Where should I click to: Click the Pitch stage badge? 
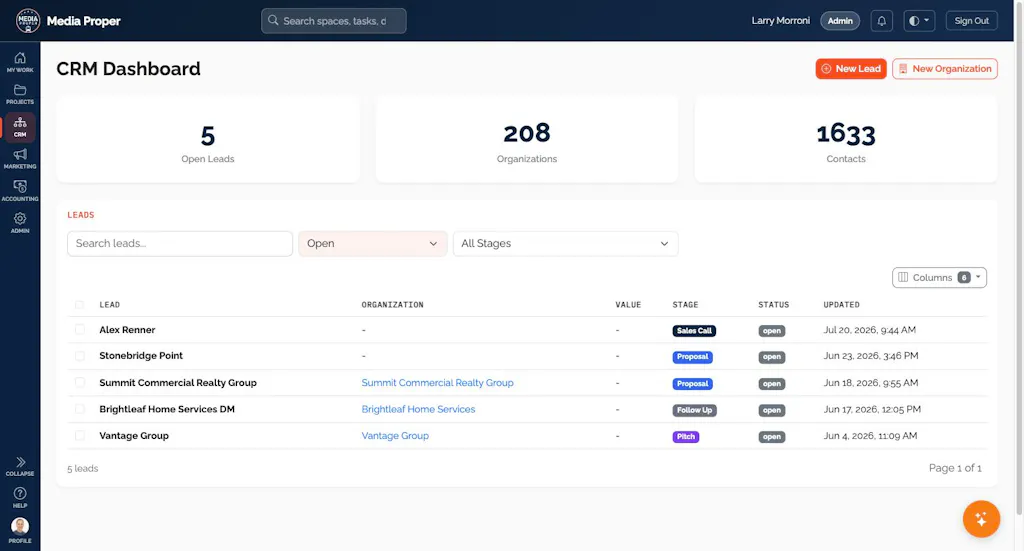pyautogui.click(x=686, y=437)
